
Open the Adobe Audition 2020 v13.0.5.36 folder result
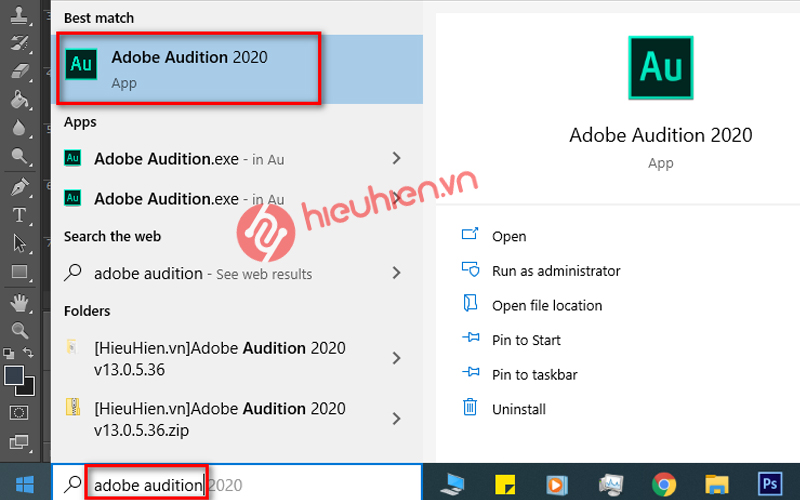(219, 358)
